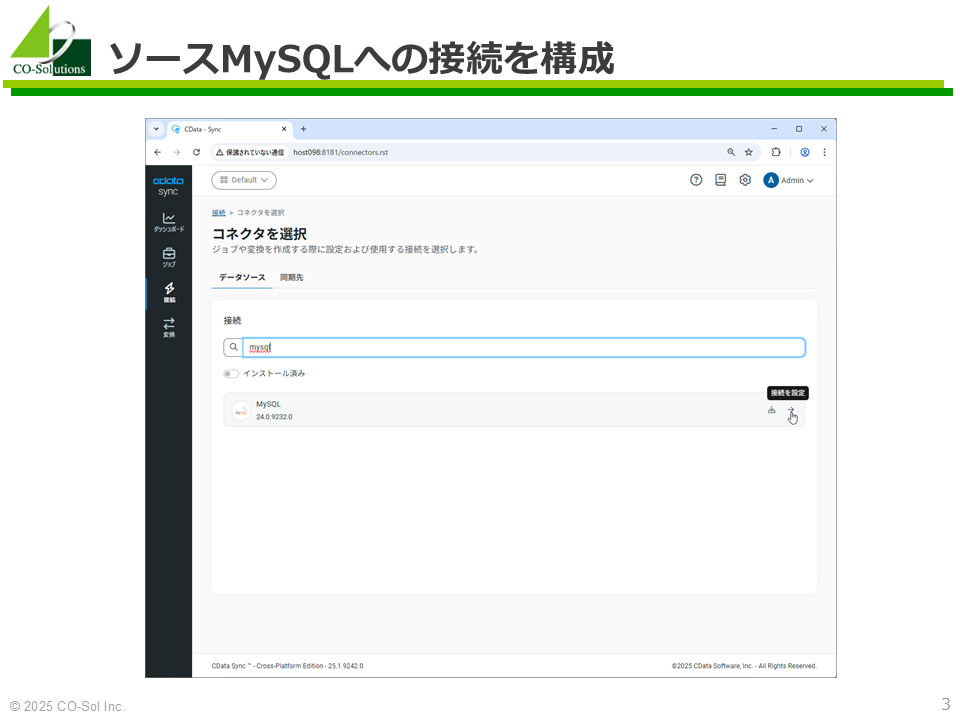Open the browser tab search chevron
Viewport: 960px width, 720px height.
point(156,129)
